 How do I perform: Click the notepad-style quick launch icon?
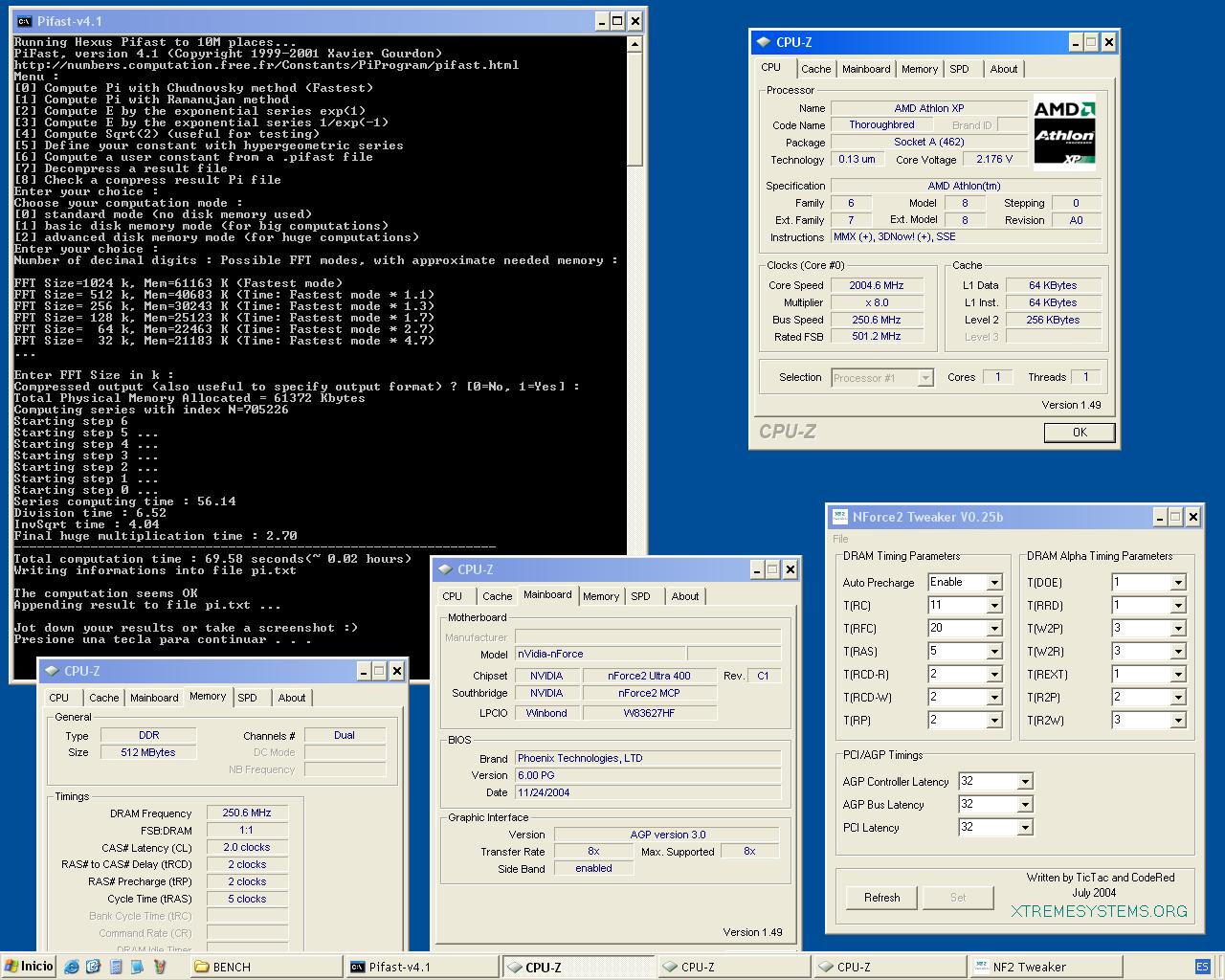tap(137, 967)
